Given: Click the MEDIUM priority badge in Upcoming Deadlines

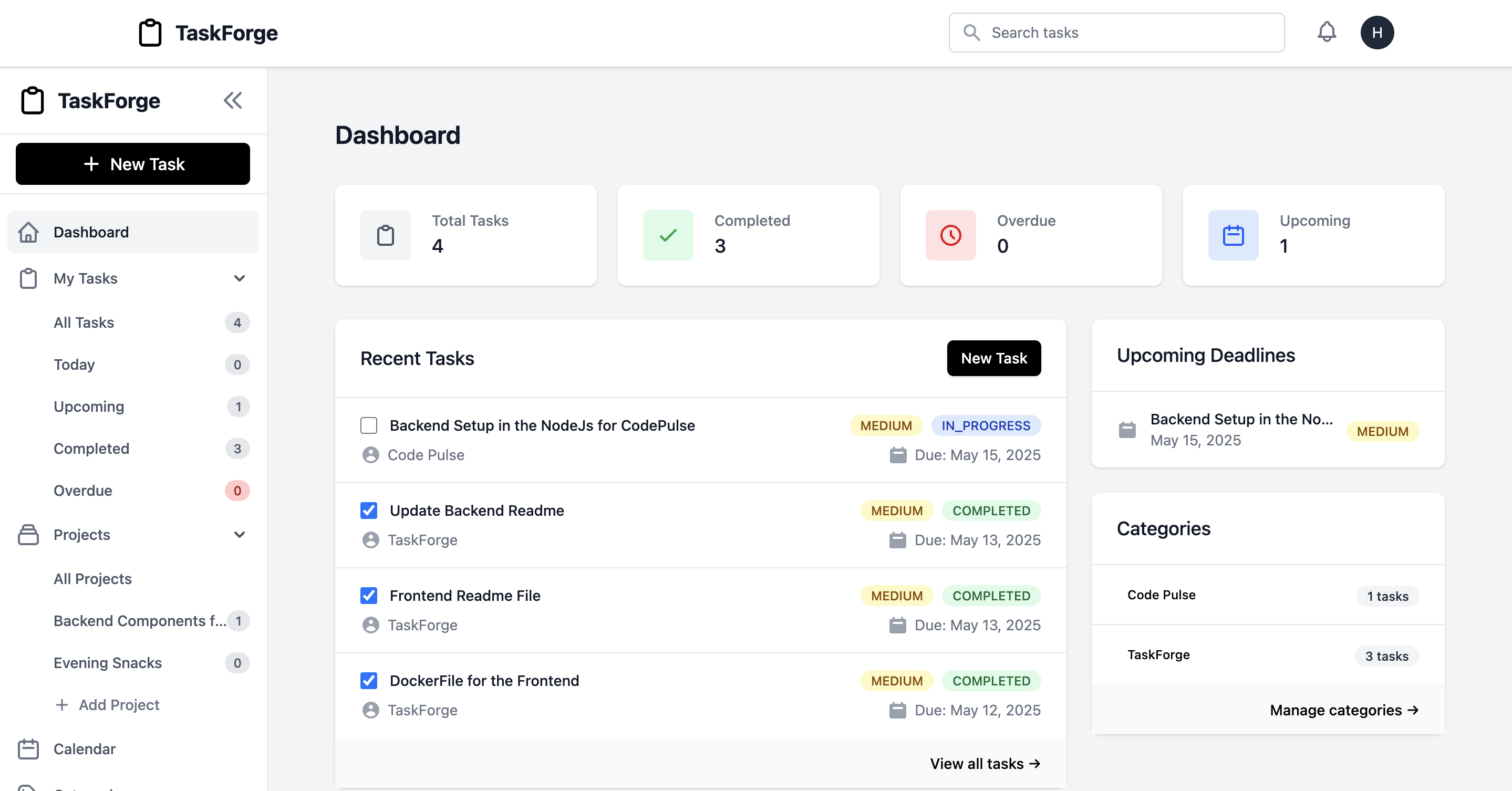Looking at the screenshot, I should point(1382,431).
